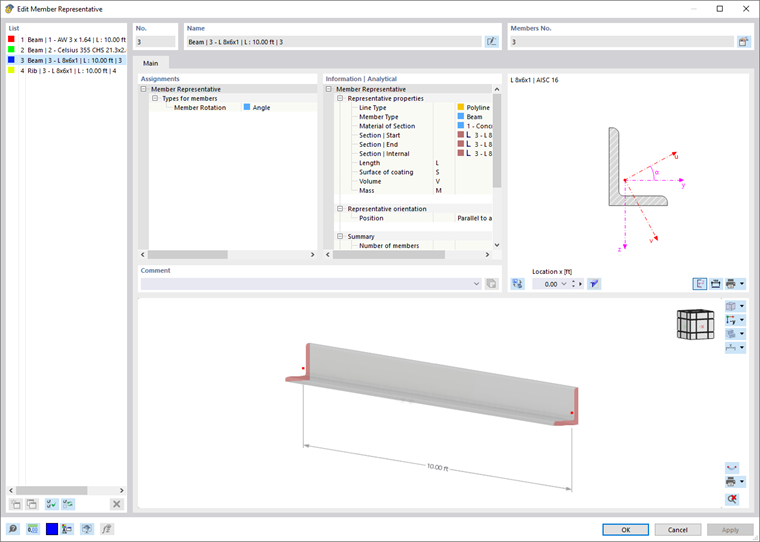Screen dimensions: 760x542
Task: Toggle section axes display icon
Action: [699, 284]
